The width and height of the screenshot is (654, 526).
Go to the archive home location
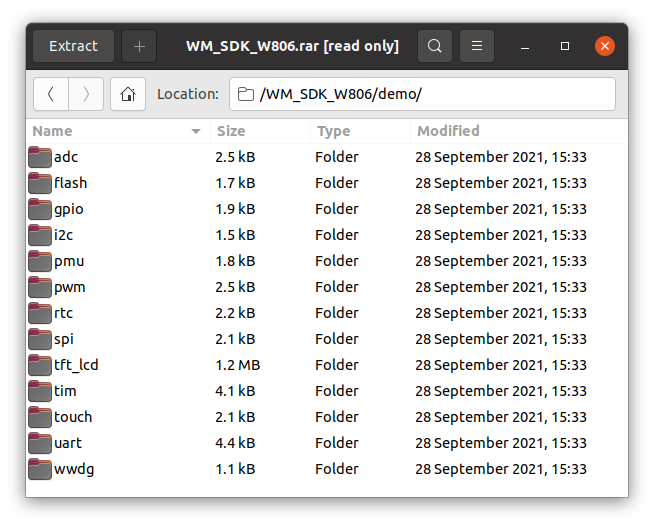tap(128, 94)
